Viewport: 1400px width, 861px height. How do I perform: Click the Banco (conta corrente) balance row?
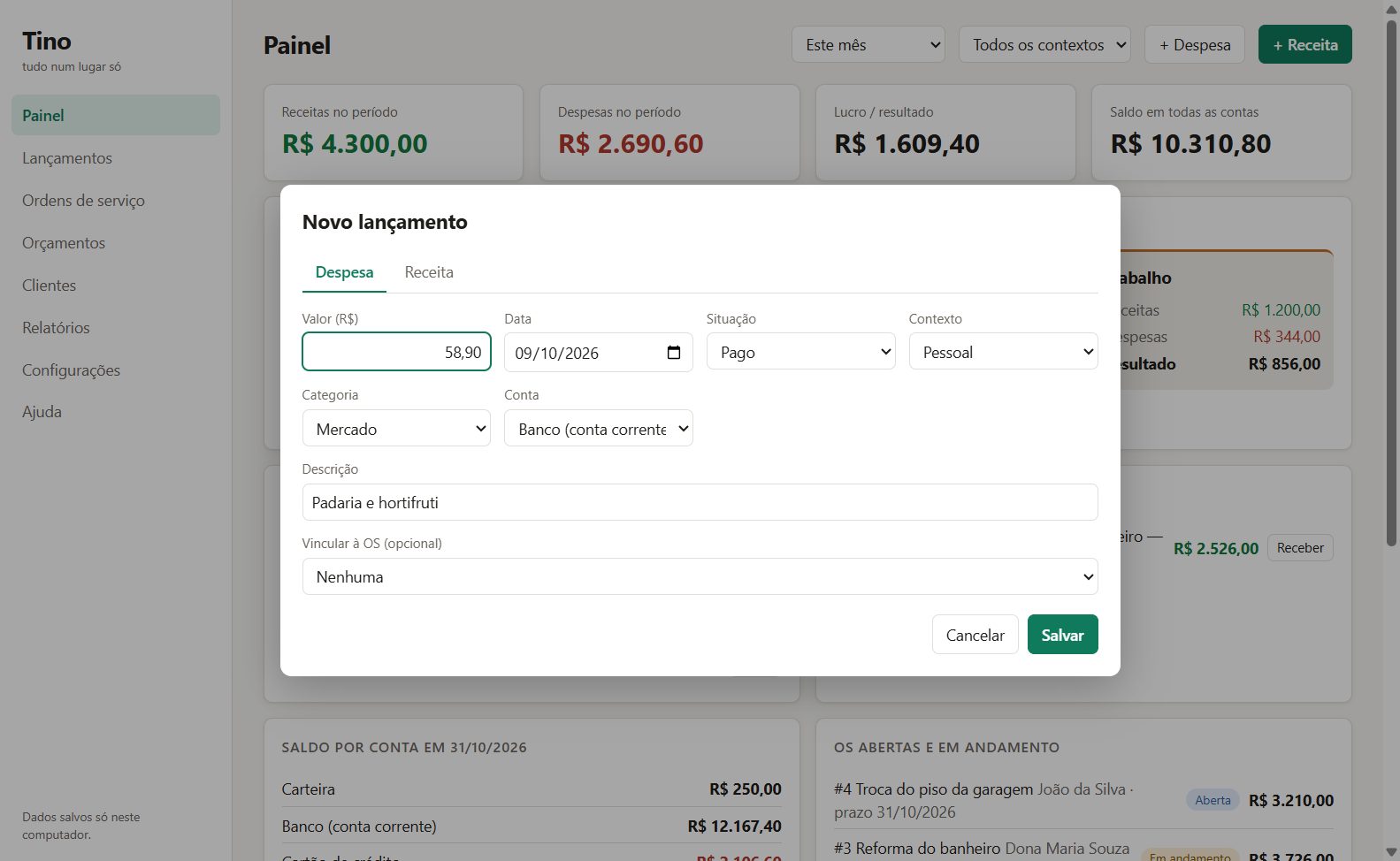[532, 827]
